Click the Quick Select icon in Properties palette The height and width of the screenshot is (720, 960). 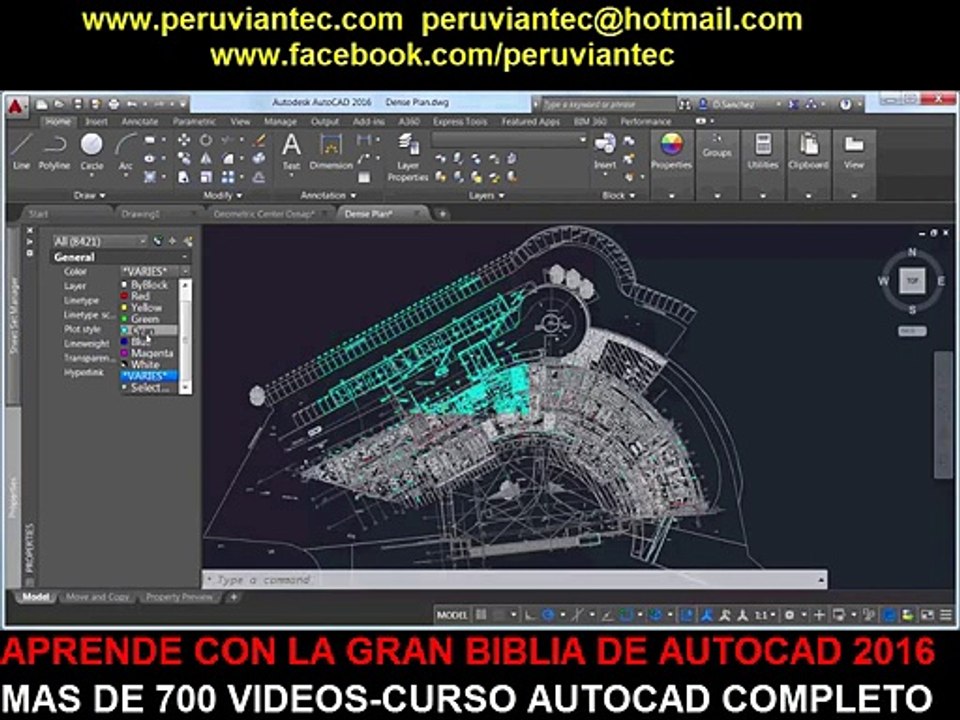coord(188,241)
